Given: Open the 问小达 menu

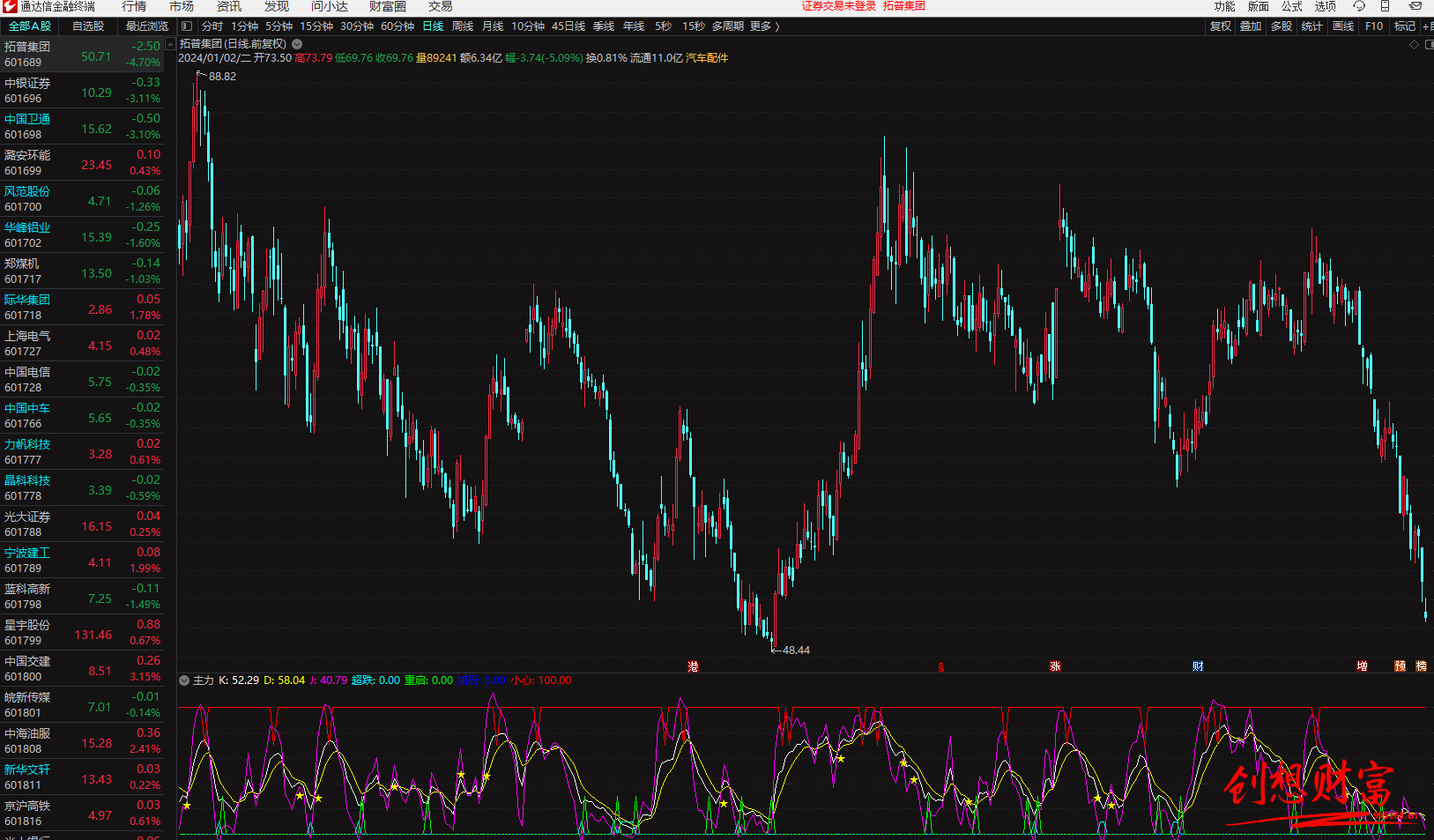Looking at the screenshot, I should pos(330,6).
